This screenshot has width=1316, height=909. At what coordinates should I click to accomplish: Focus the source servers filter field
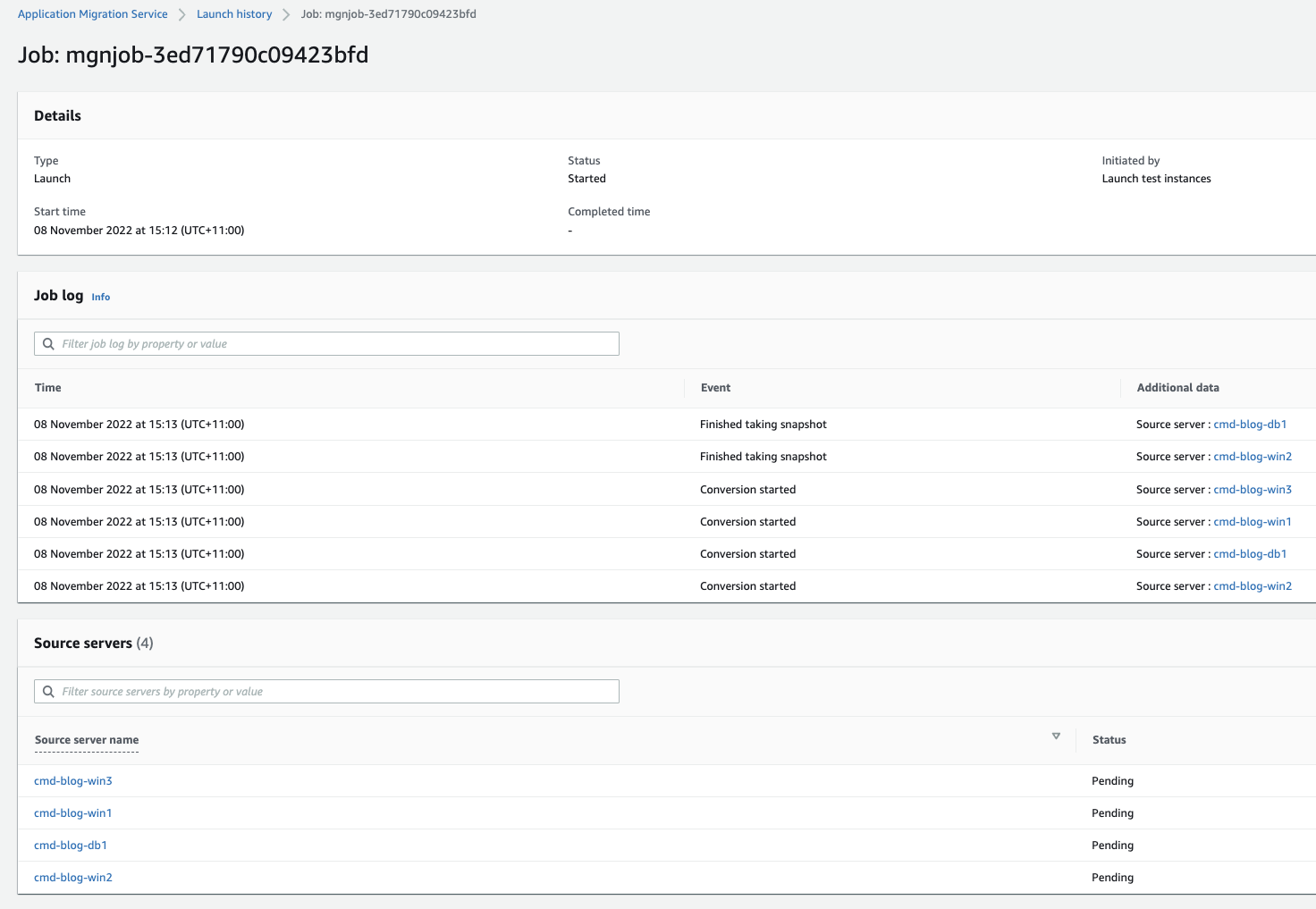[326, 692]
